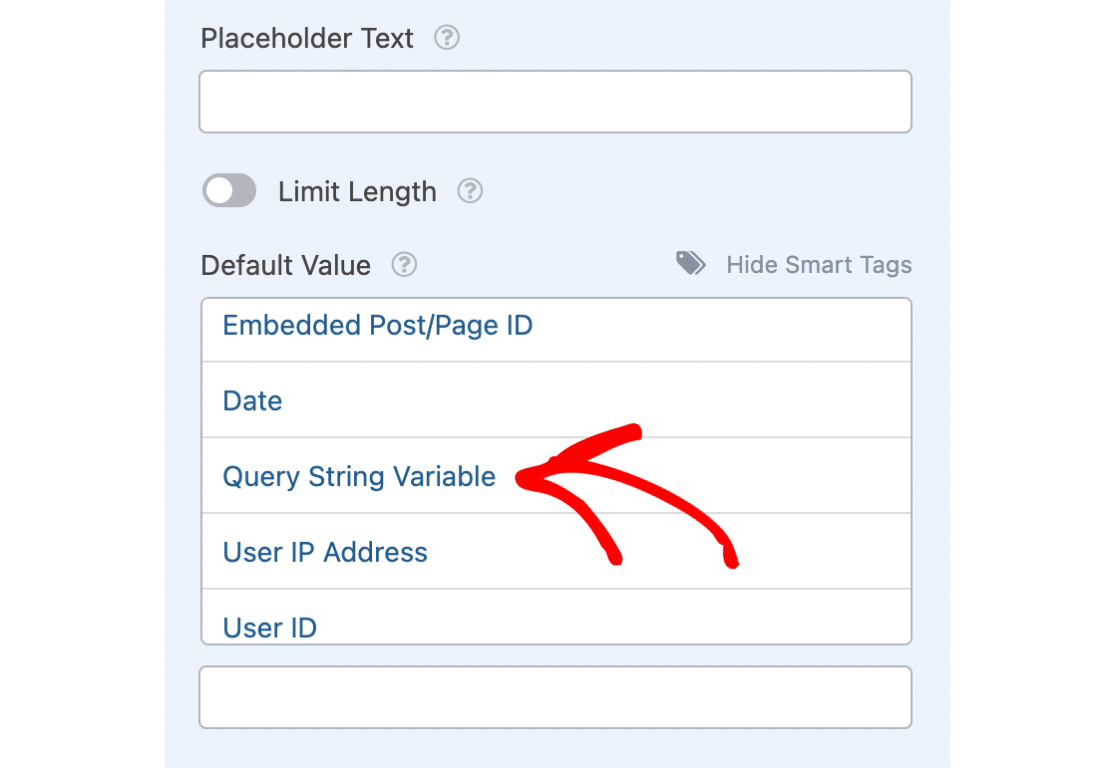Click the question mark beside Placeholder Text
Image resolution: width=1116 pixels, height=768 pixels.
point(447,38)
